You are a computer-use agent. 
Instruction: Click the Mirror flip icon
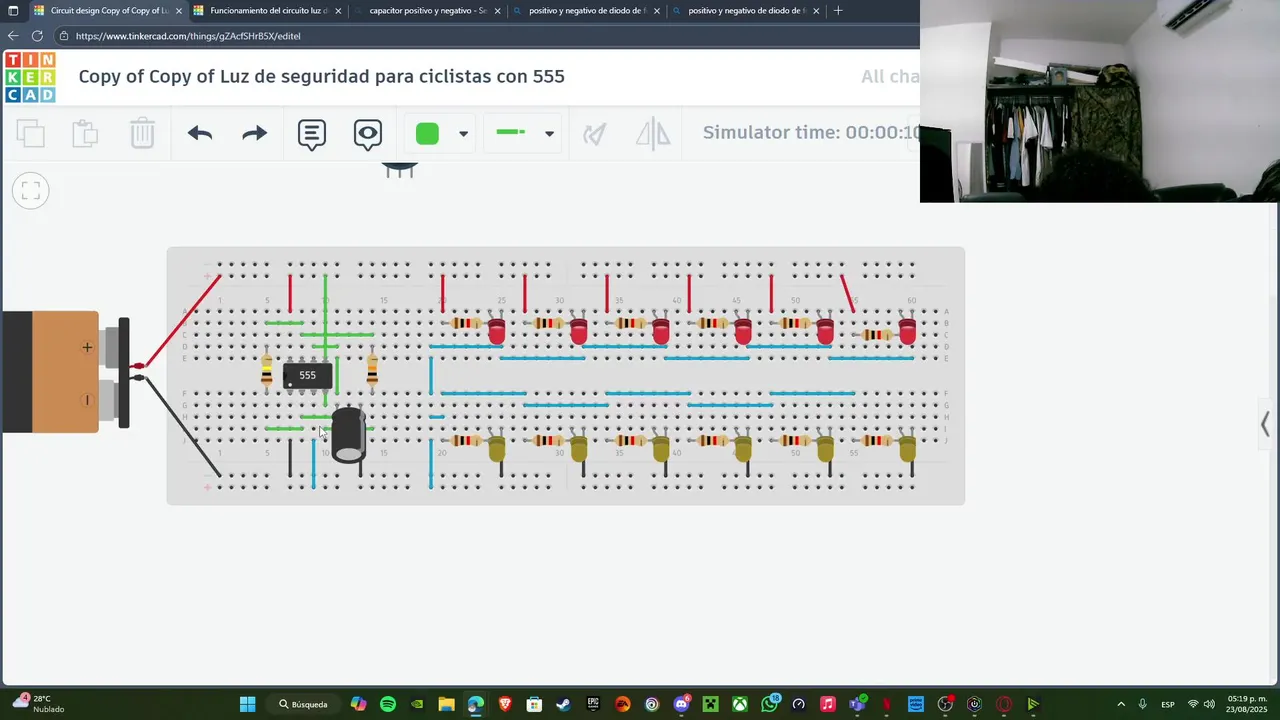click(x=653, y=133)
